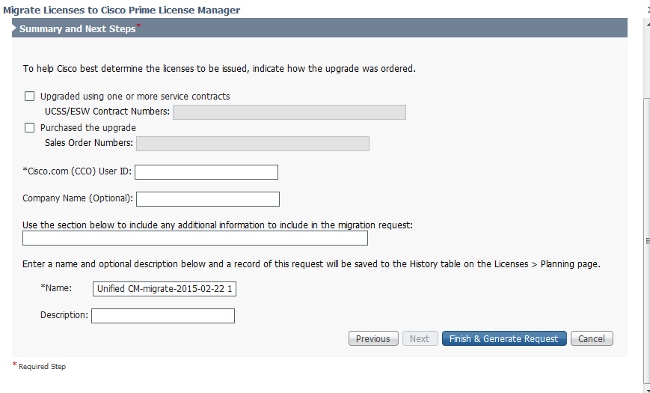Click the UCSS/ESW Contract Numbers field
650x393 pixels.
[x=289, y=112]
